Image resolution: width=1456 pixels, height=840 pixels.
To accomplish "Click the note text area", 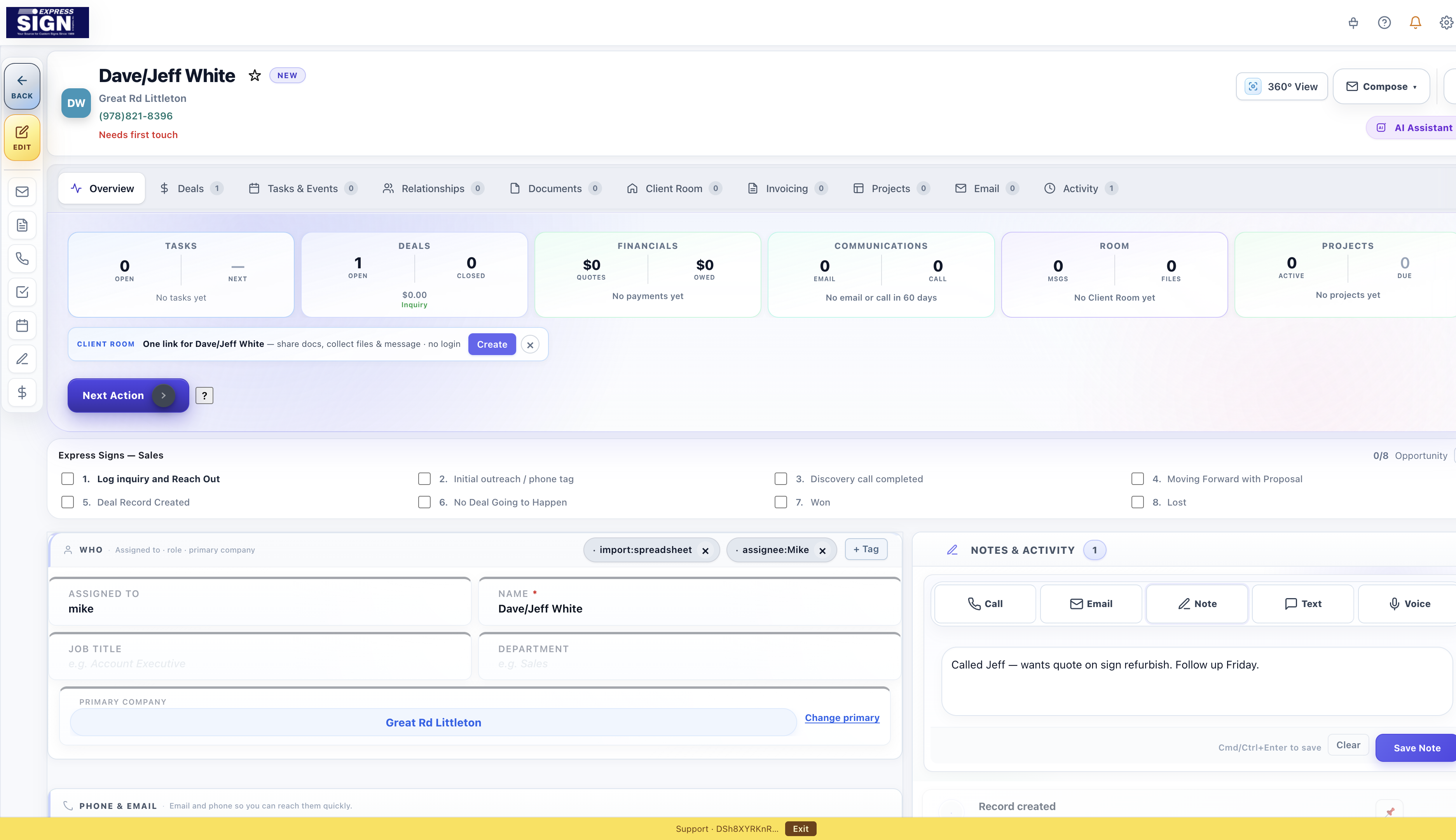I will tap(1196, 681).
